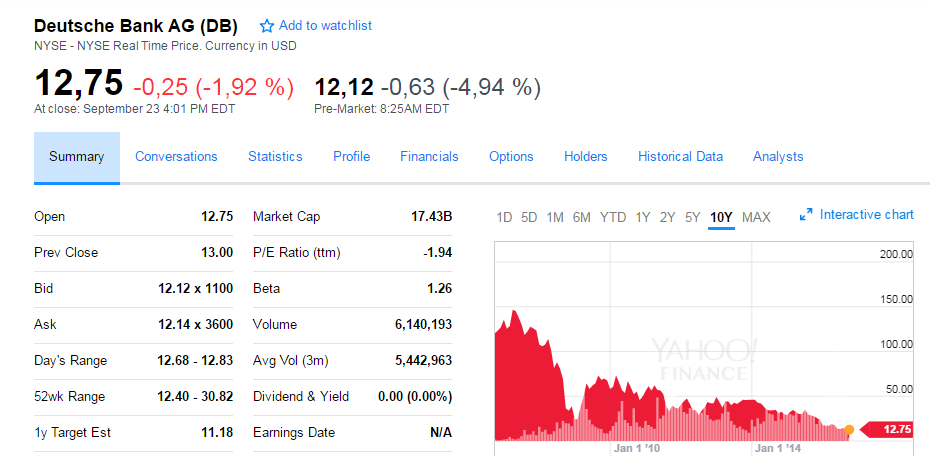
Task: Click the Add to watchlist star icon
Action: [267, 26]
